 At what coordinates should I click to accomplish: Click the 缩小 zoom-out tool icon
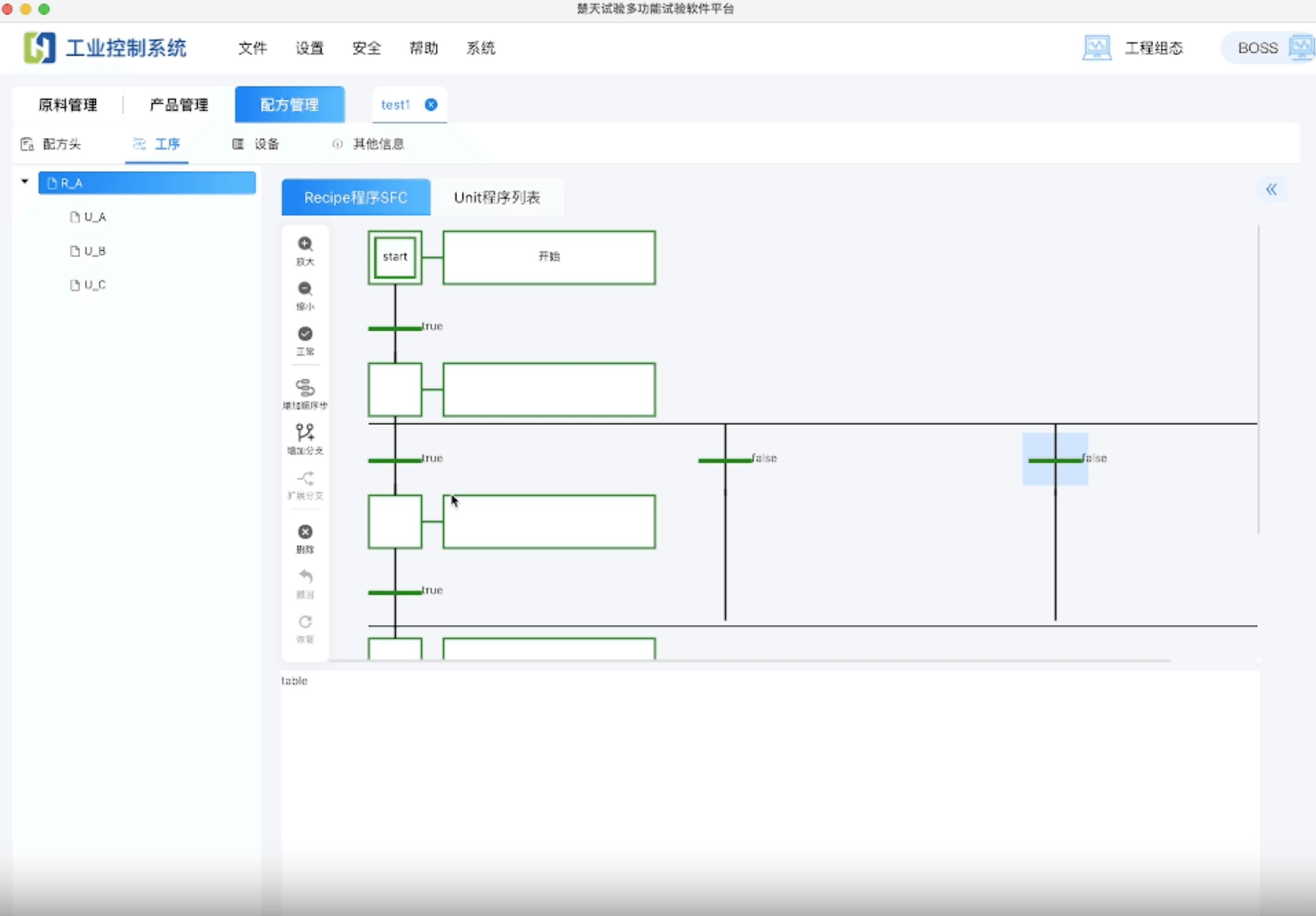click(x=305, y=289)
